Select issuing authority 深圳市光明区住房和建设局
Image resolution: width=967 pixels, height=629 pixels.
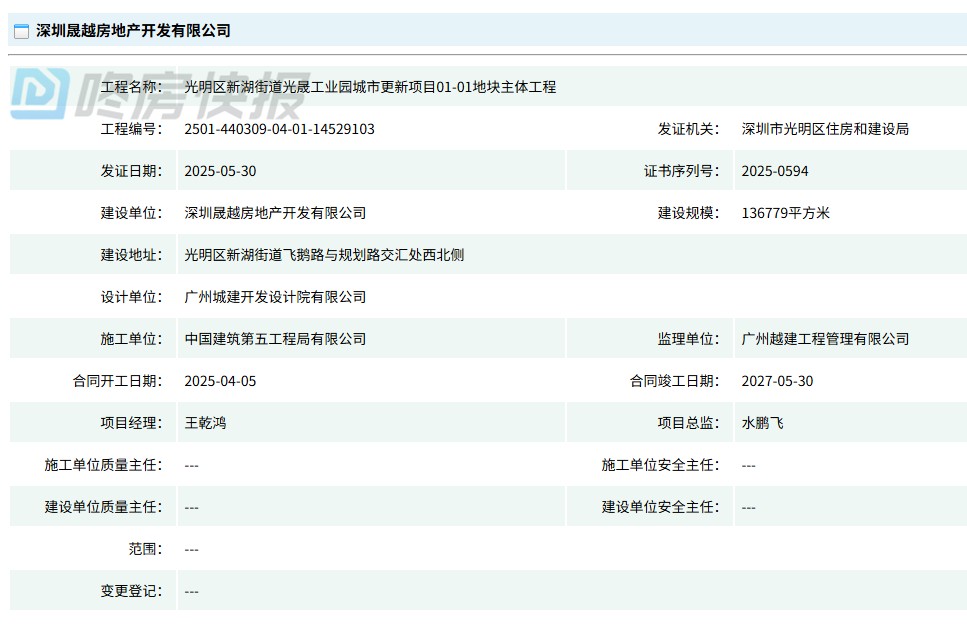[825, 129]
